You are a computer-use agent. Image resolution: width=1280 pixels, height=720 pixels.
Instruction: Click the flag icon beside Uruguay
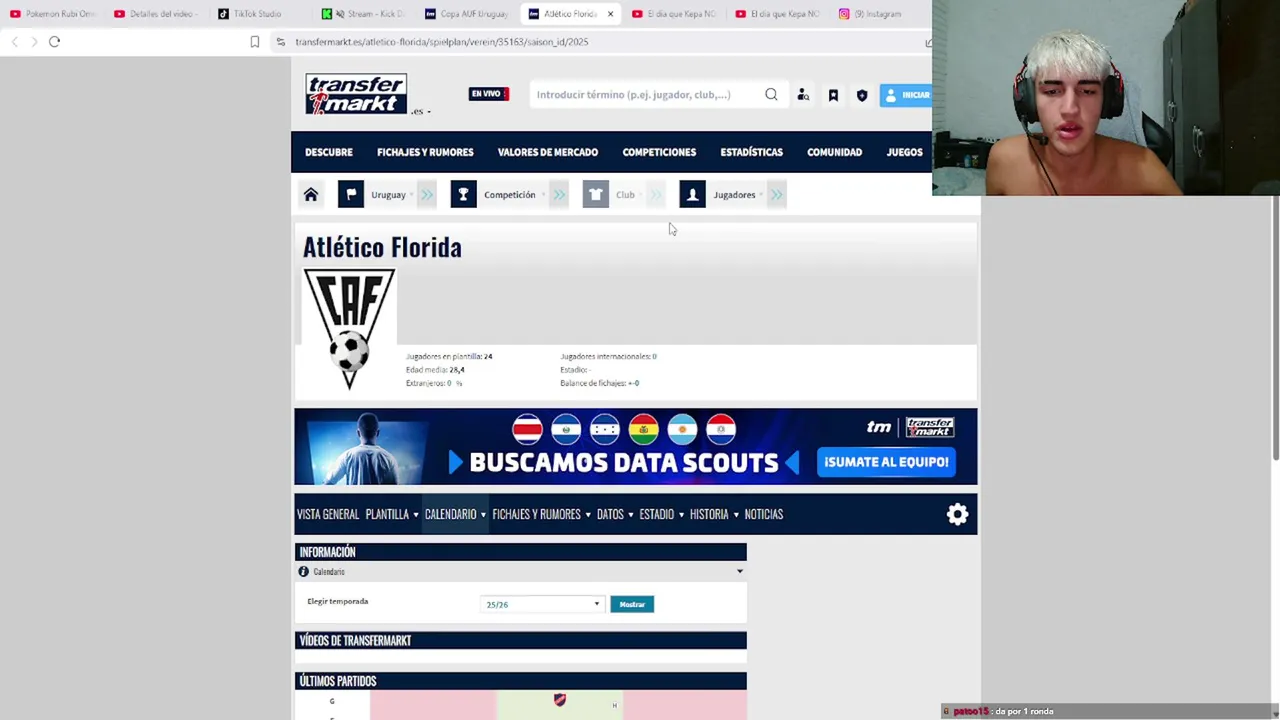(x=351, y=195)
